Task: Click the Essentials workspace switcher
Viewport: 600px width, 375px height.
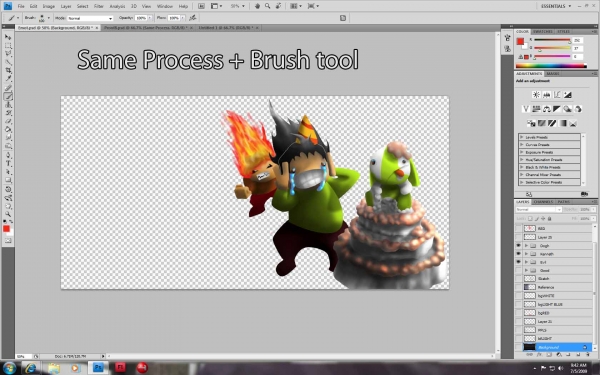Action: [x=556, y=6]
